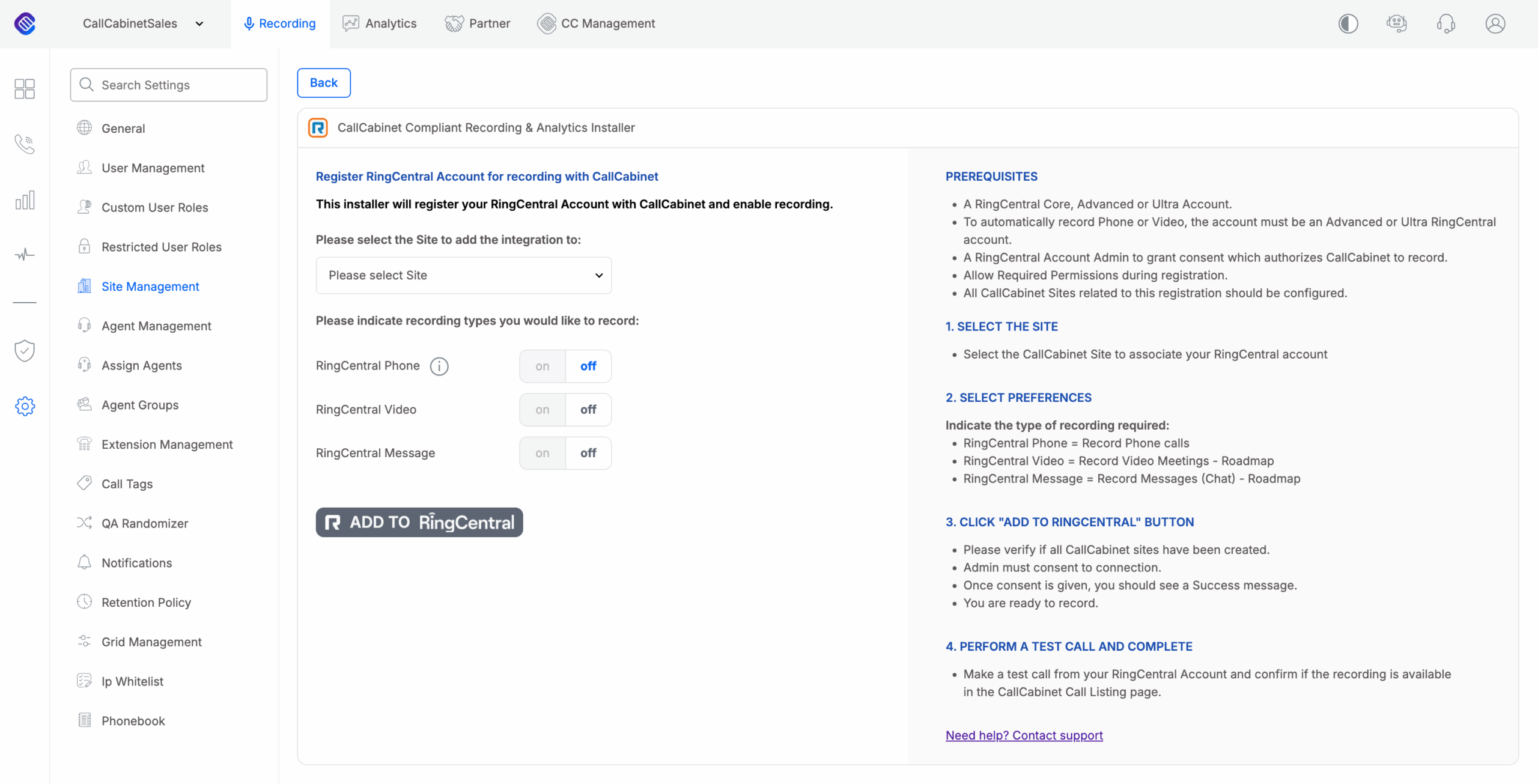The width and height of the screenshot is (1538, 784).
Task: Switch to the CC Management tab
Action: [596, 23]
